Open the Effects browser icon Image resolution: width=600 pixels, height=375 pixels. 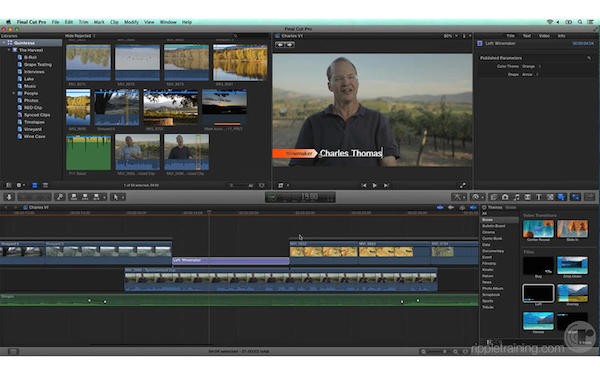[x=494, y=197]
